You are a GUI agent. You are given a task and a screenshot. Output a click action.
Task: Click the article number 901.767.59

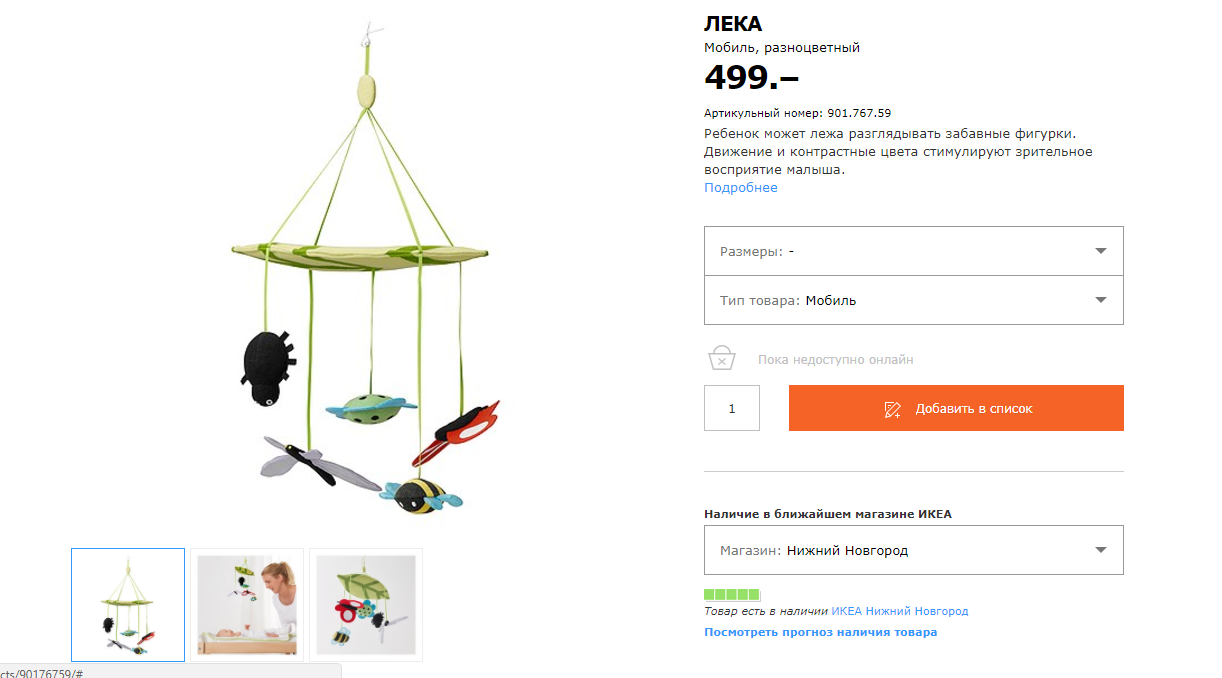tap(858, 113)
